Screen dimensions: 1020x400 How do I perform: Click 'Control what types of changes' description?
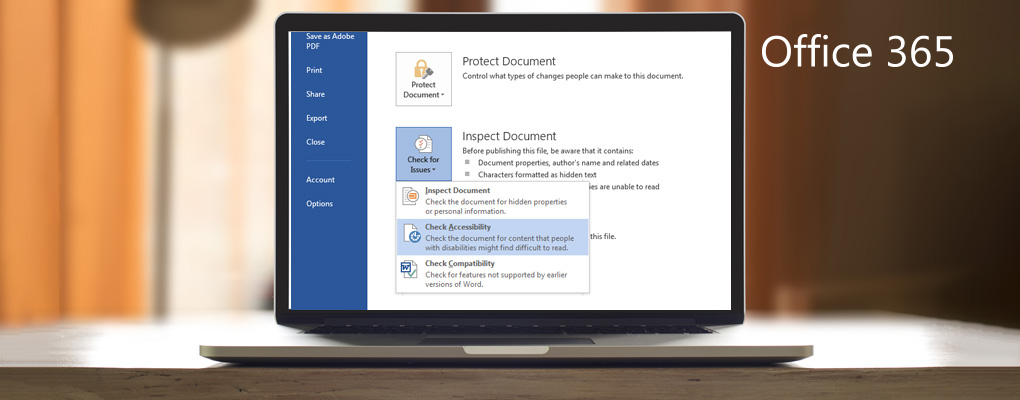click(572, 76)
